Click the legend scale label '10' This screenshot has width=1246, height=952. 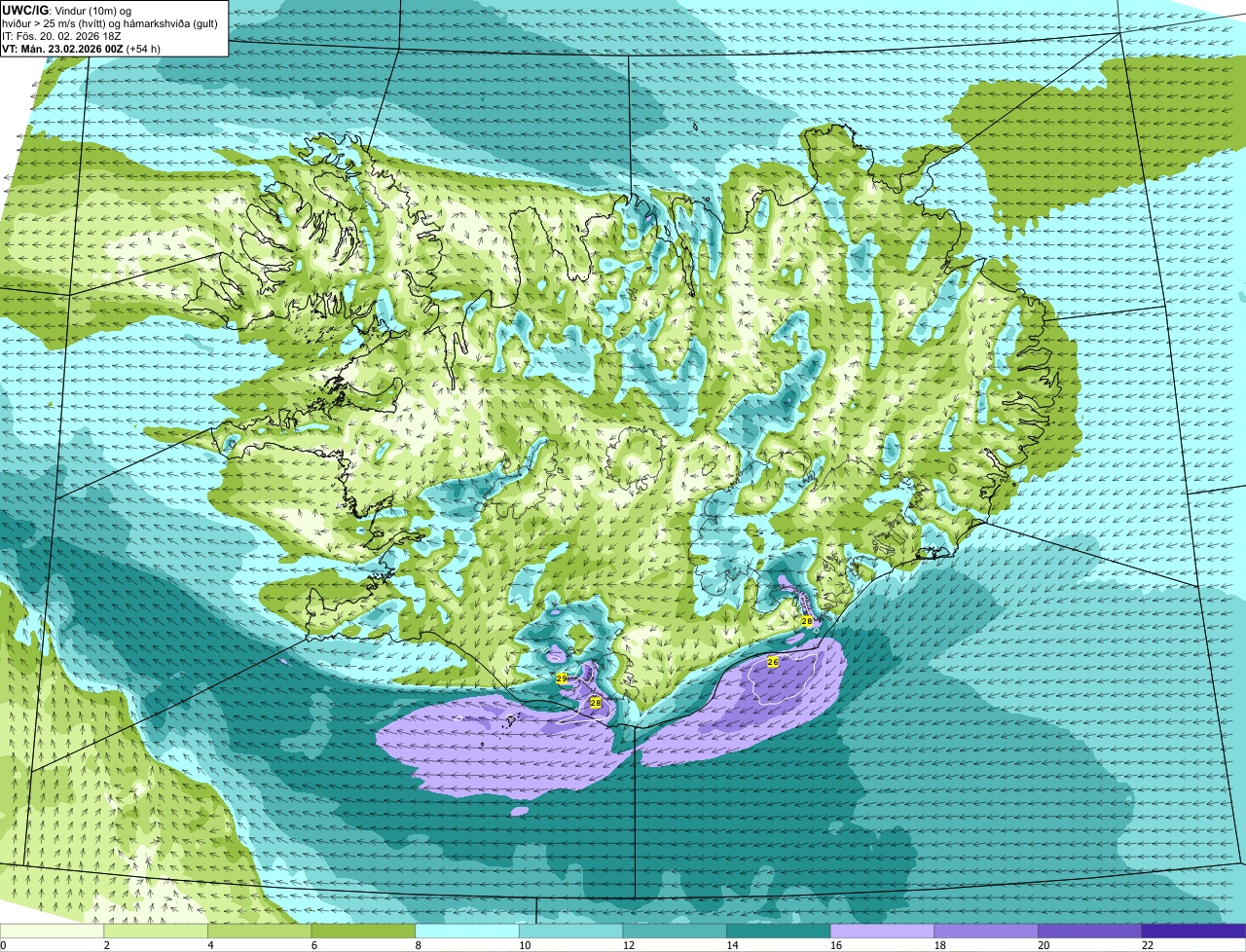click(x=525, y=945)
